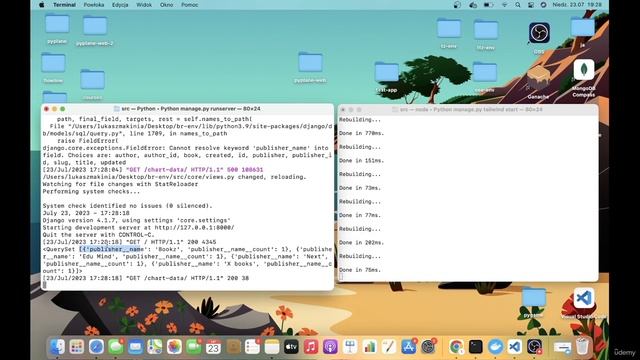Click the http://127.0.0.1:8000/ server address
This screenshot has width=640, height=360.
194,227
